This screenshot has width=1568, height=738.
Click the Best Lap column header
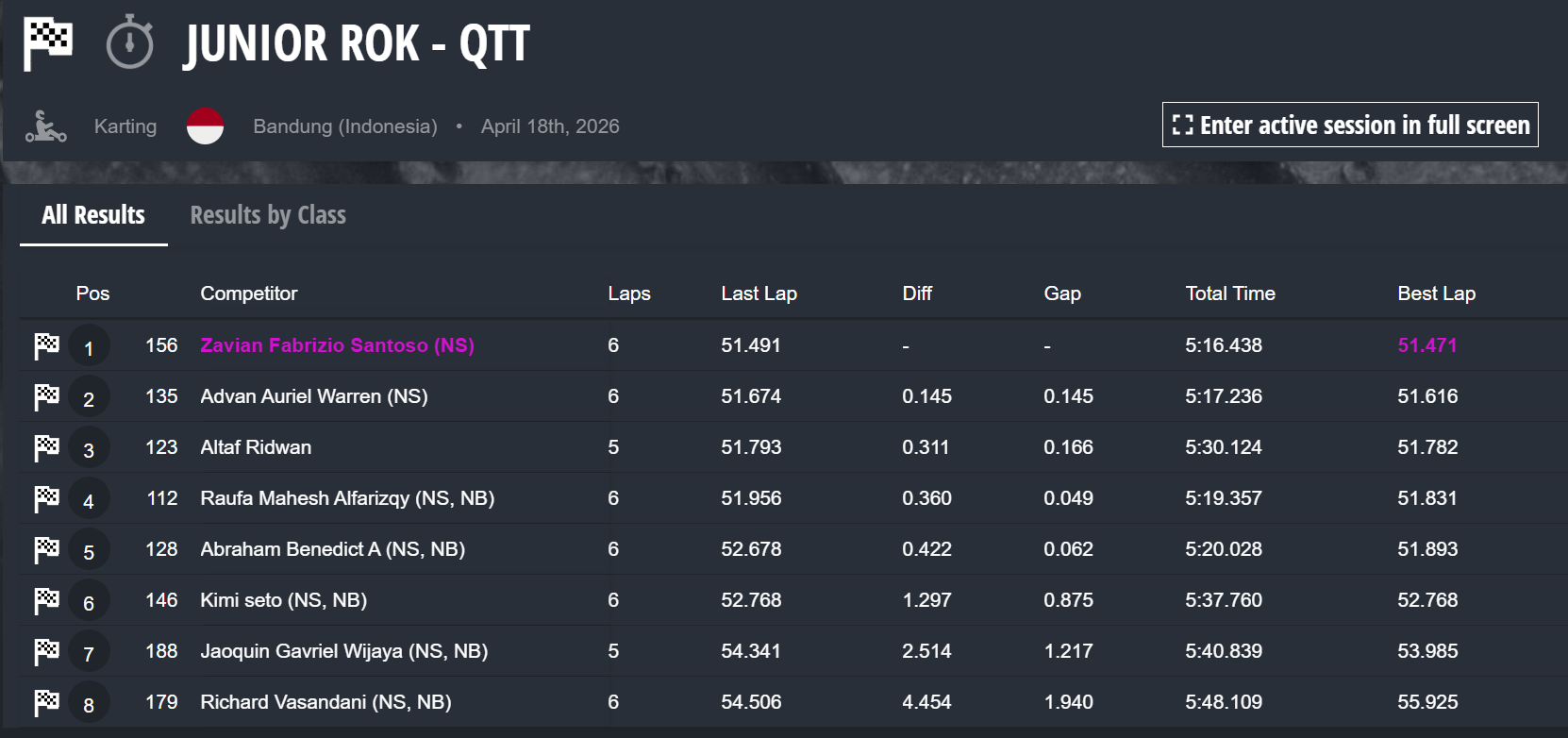point(1436,294)
